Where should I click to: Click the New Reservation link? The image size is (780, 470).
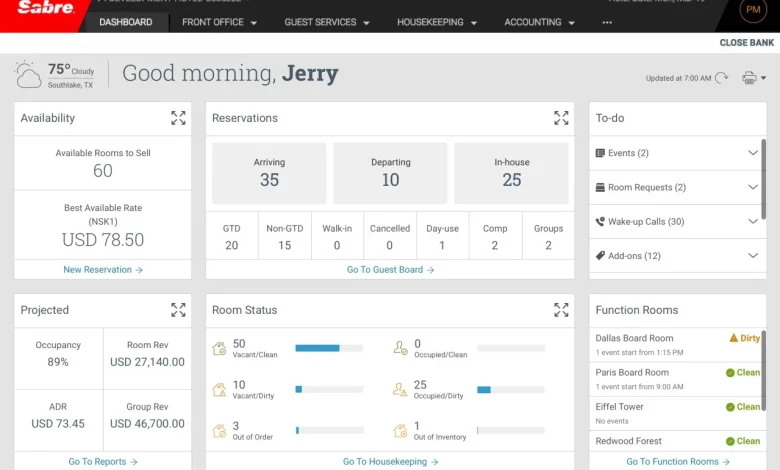point(103,270)
